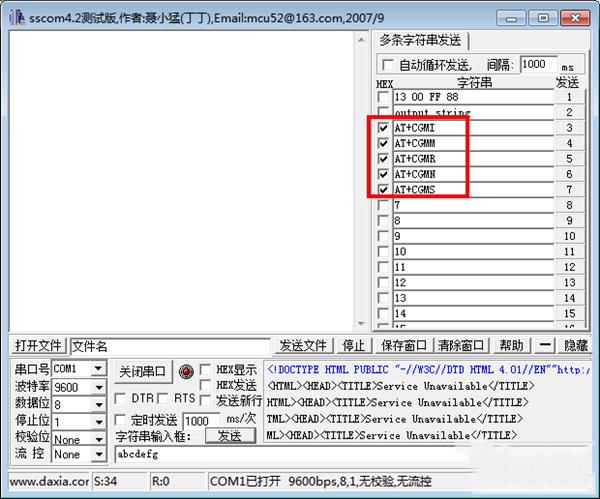Open a file with 打开文件 button
600x499 pixels.
point(39,346)
